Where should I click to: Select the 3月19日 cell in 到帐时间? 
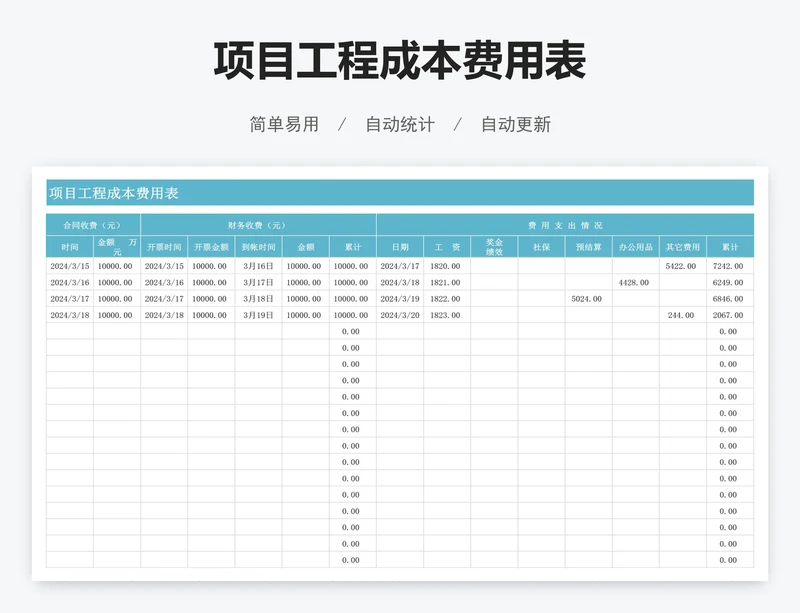pos(258,315)
